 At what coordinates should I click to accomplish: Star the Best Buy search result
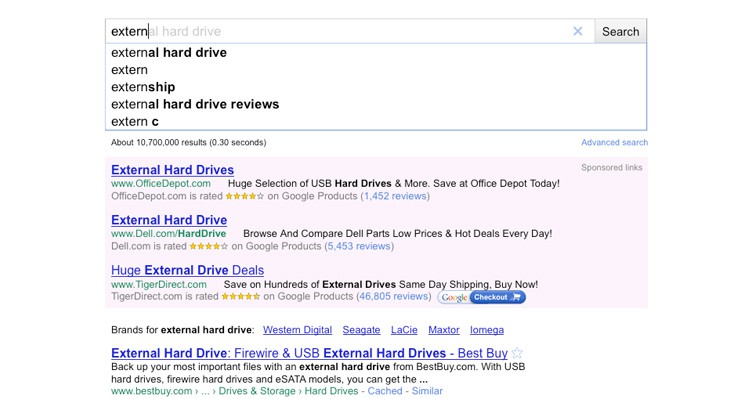[517, 353]
